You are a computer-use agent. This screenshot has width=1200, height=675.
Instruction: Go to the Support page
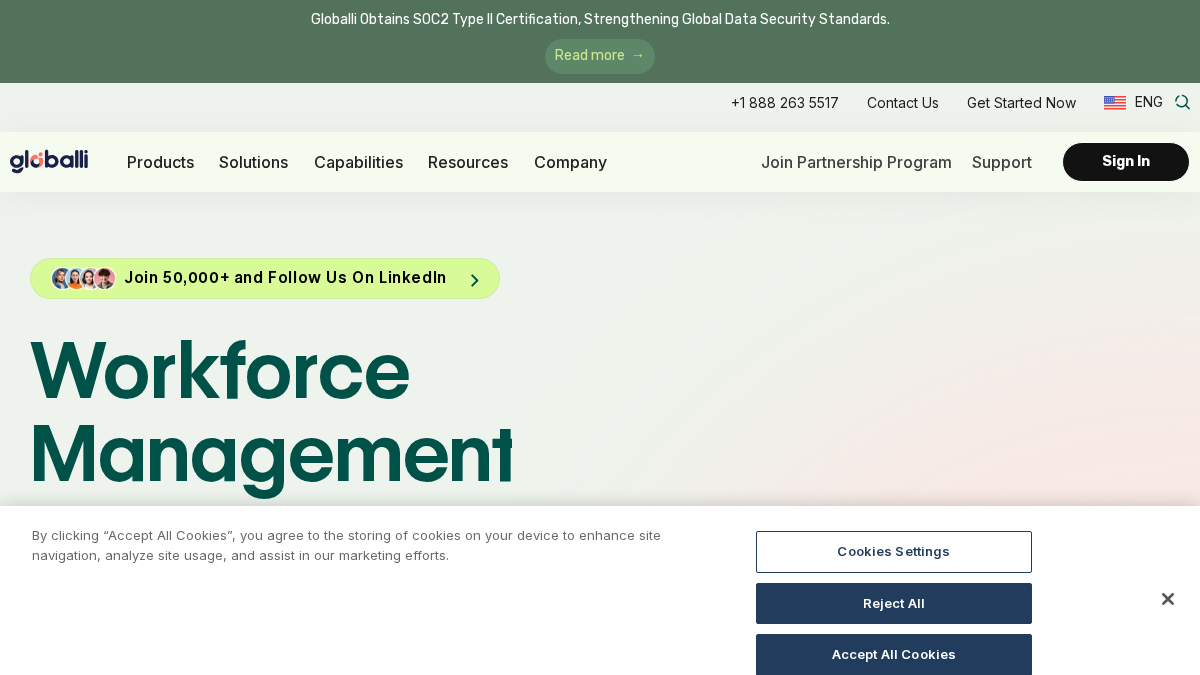tap(1002, 162)
